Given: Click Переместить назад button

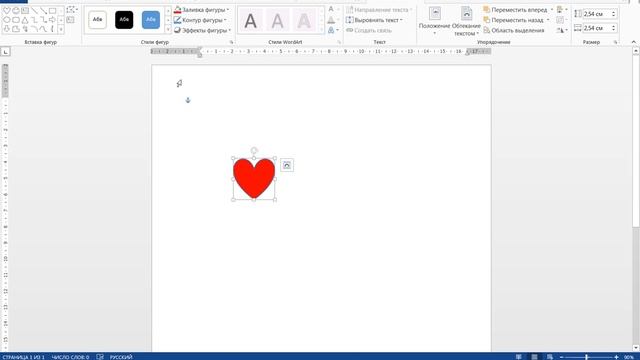Looking at the screenshot, I should coord(513,20).
